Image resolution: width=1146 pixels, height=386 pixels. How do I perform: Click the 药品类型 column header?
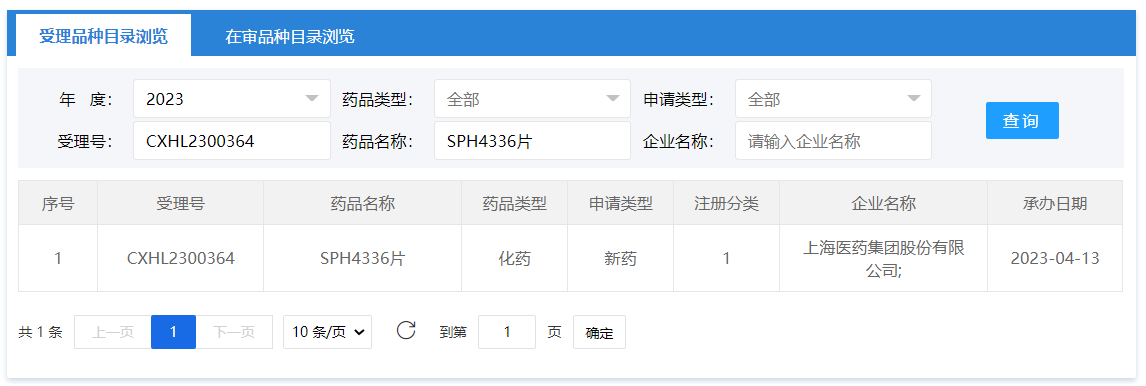(x=515, y=203)
